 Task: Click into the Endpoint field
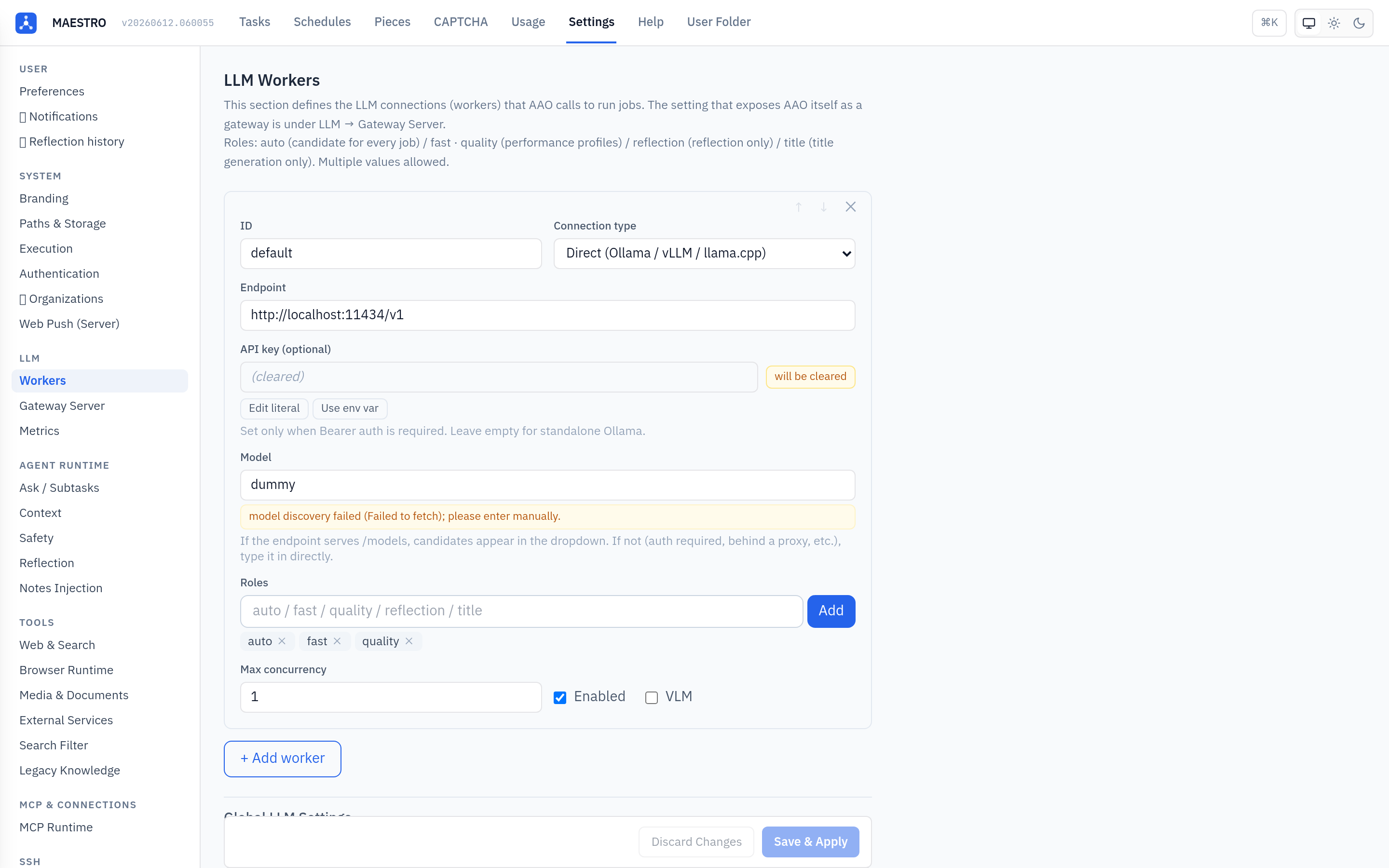tap(547, 315)
